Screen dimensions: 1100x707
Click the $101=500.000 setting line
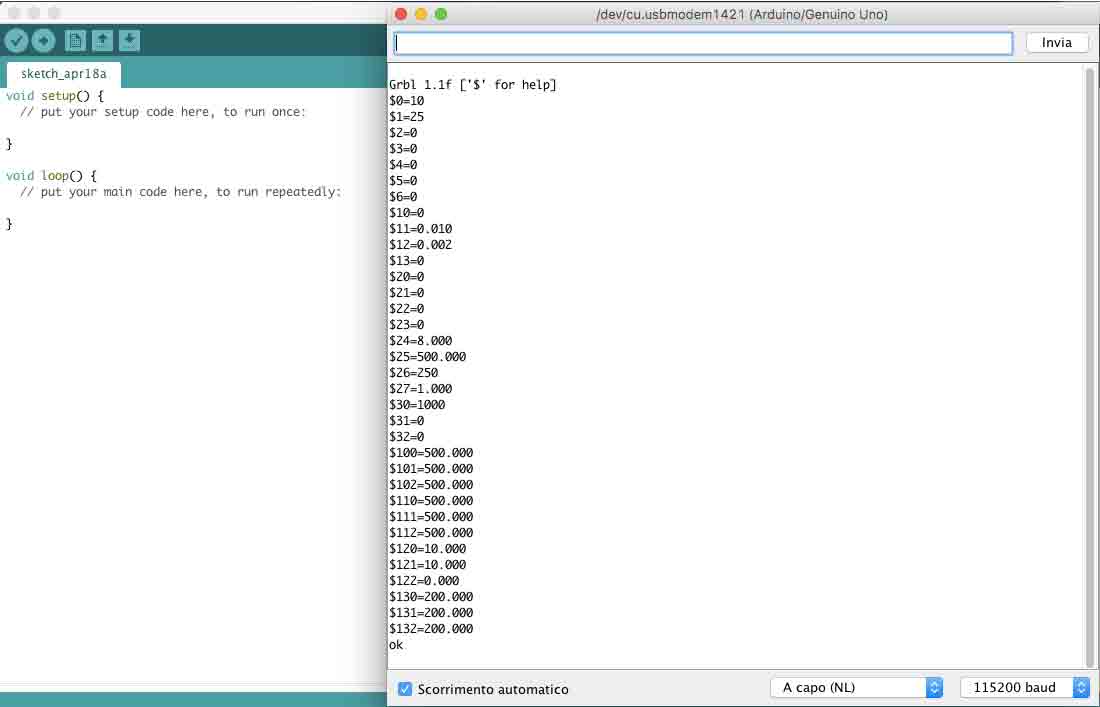click(x=431, y=469)
